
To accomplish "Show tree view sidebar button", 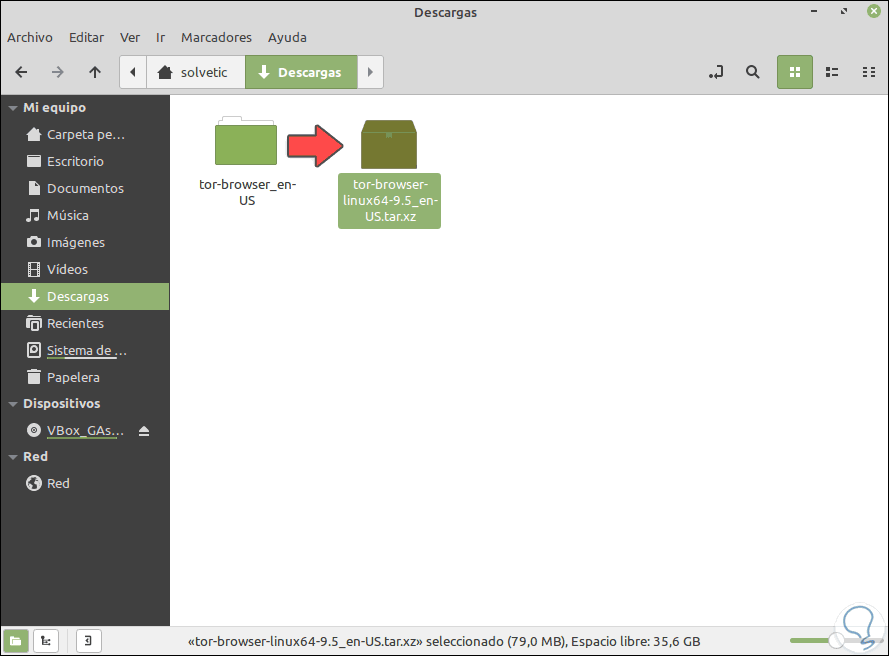I will 46,641.
